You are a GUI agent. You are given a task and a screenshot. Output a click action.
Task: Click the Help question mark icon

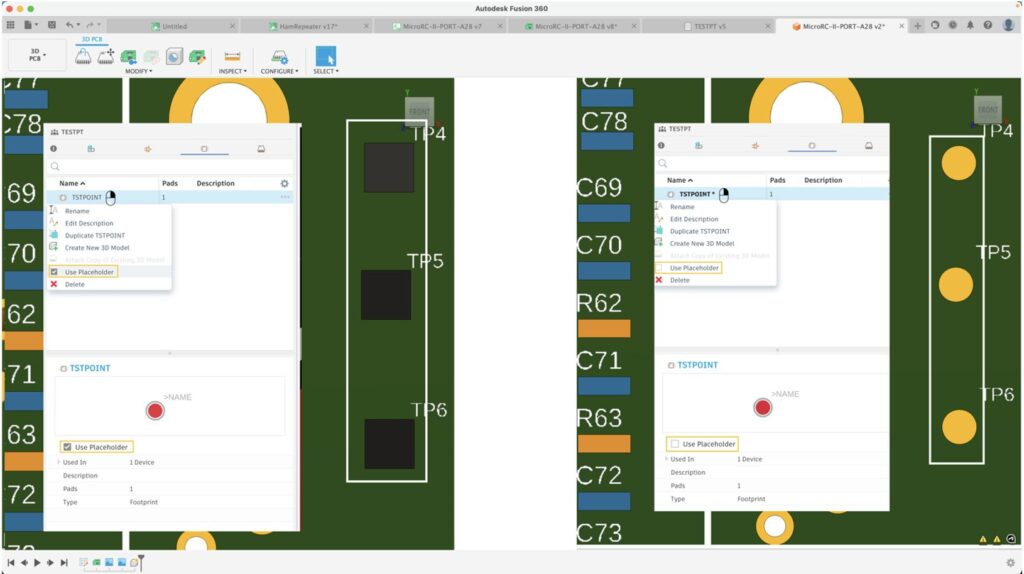click(x=987, y=25)
